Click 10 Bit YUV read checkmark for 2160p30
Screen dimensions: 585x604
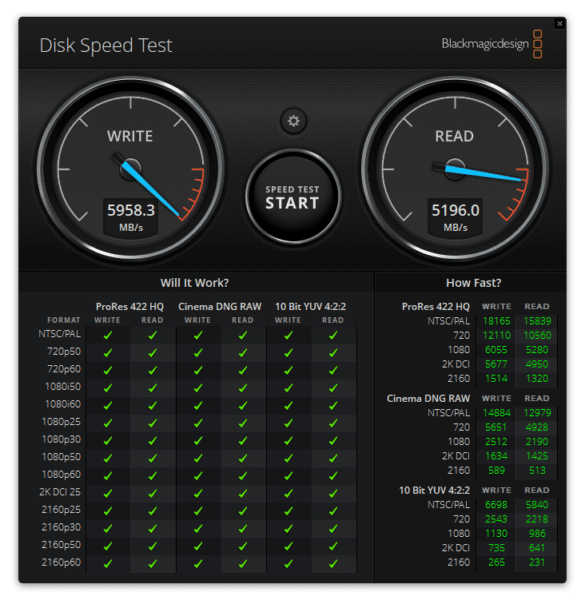[333, 528]
